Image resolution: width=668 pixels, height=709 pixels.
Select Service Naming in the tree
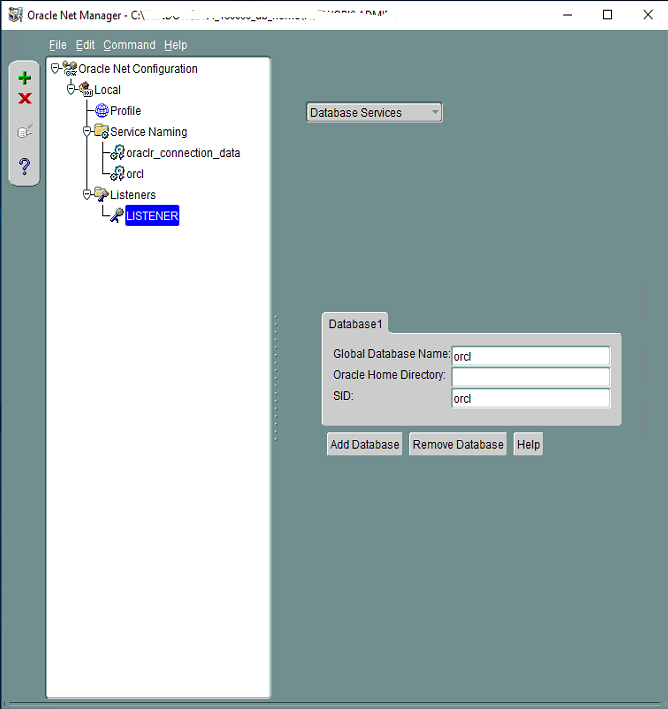pos(149,132)
